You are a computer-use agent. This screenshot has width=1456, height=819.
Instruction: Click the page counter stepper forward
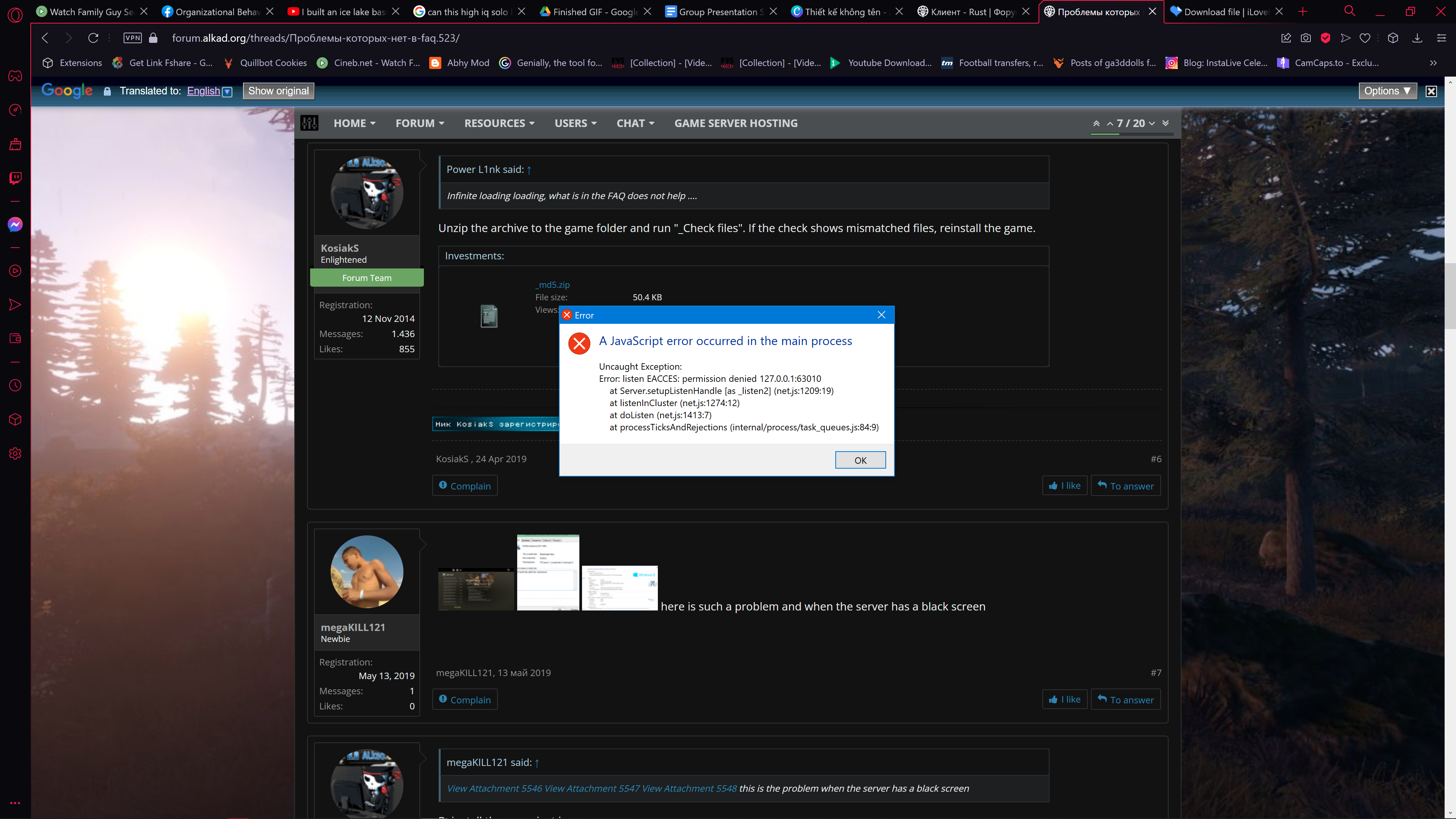[x=1152, y=123]
